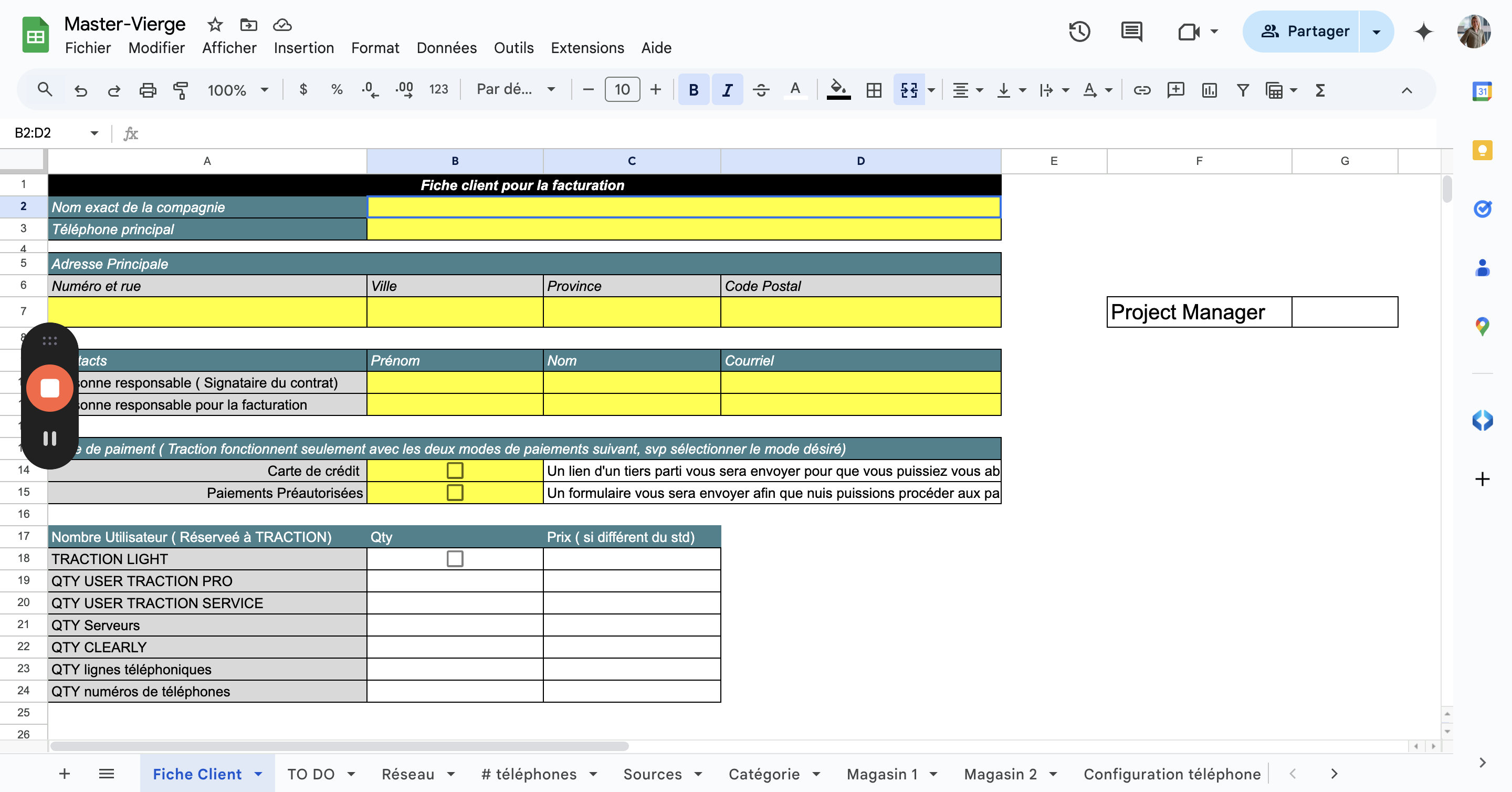Start a Meet video call
The height and width of the screenshot is (792, 1512).
[1189, 31]
